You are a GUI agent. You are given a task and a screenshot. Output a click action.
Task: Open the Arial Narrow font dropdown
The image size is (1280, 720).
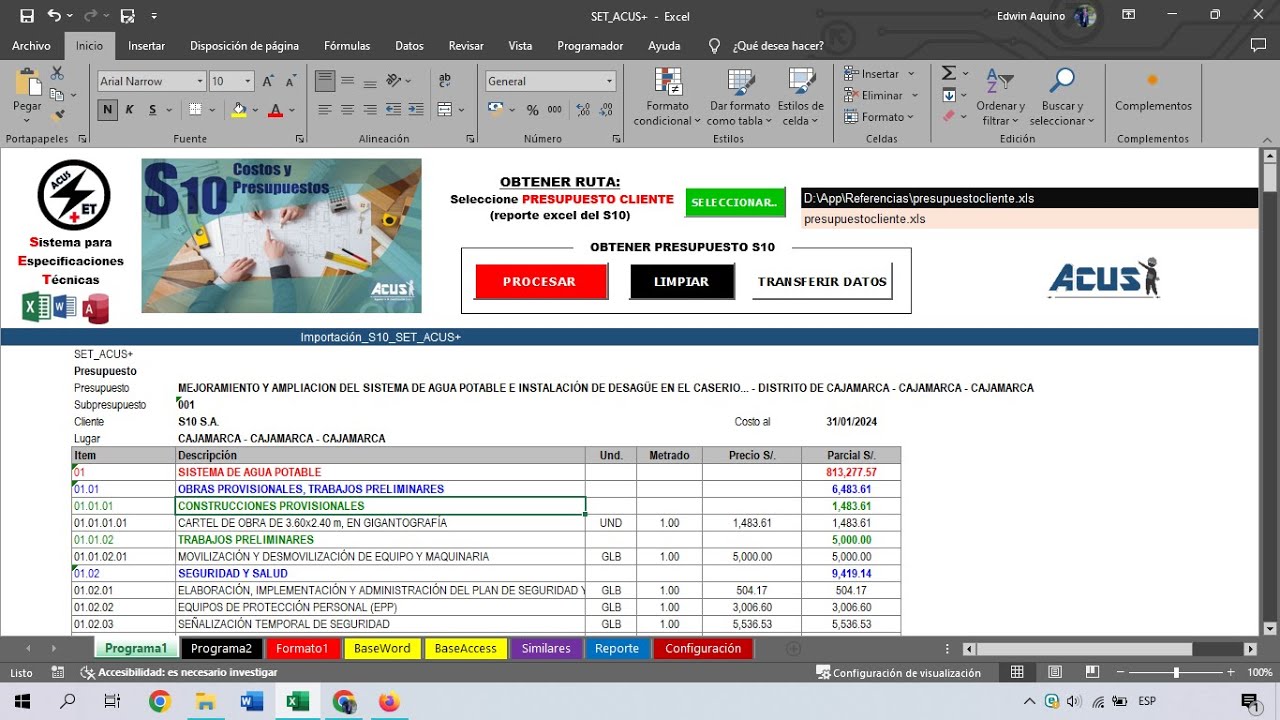(x=200, y=81)
